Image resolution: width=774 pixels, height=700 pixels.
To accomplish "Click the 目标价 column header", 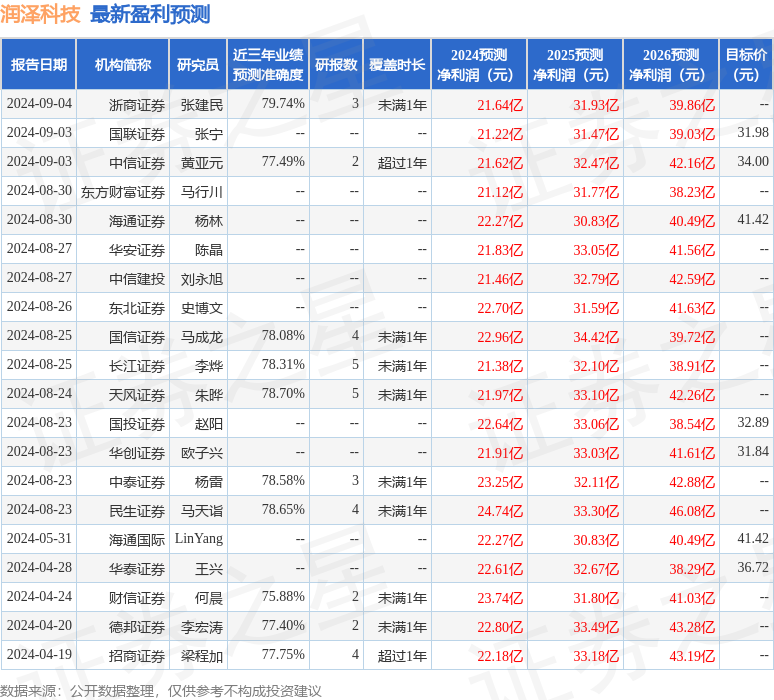I will (x=746, y=65).
